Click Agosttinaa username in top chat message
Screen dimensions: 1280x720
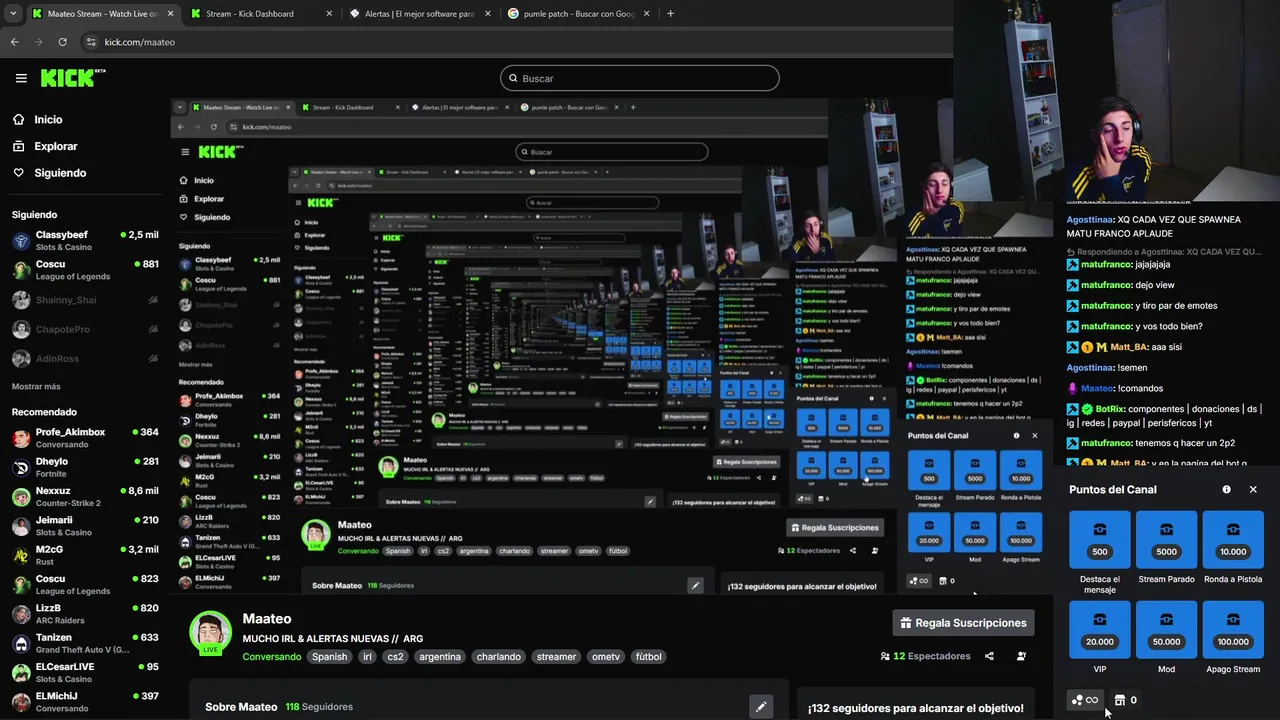pos(1089,219)
